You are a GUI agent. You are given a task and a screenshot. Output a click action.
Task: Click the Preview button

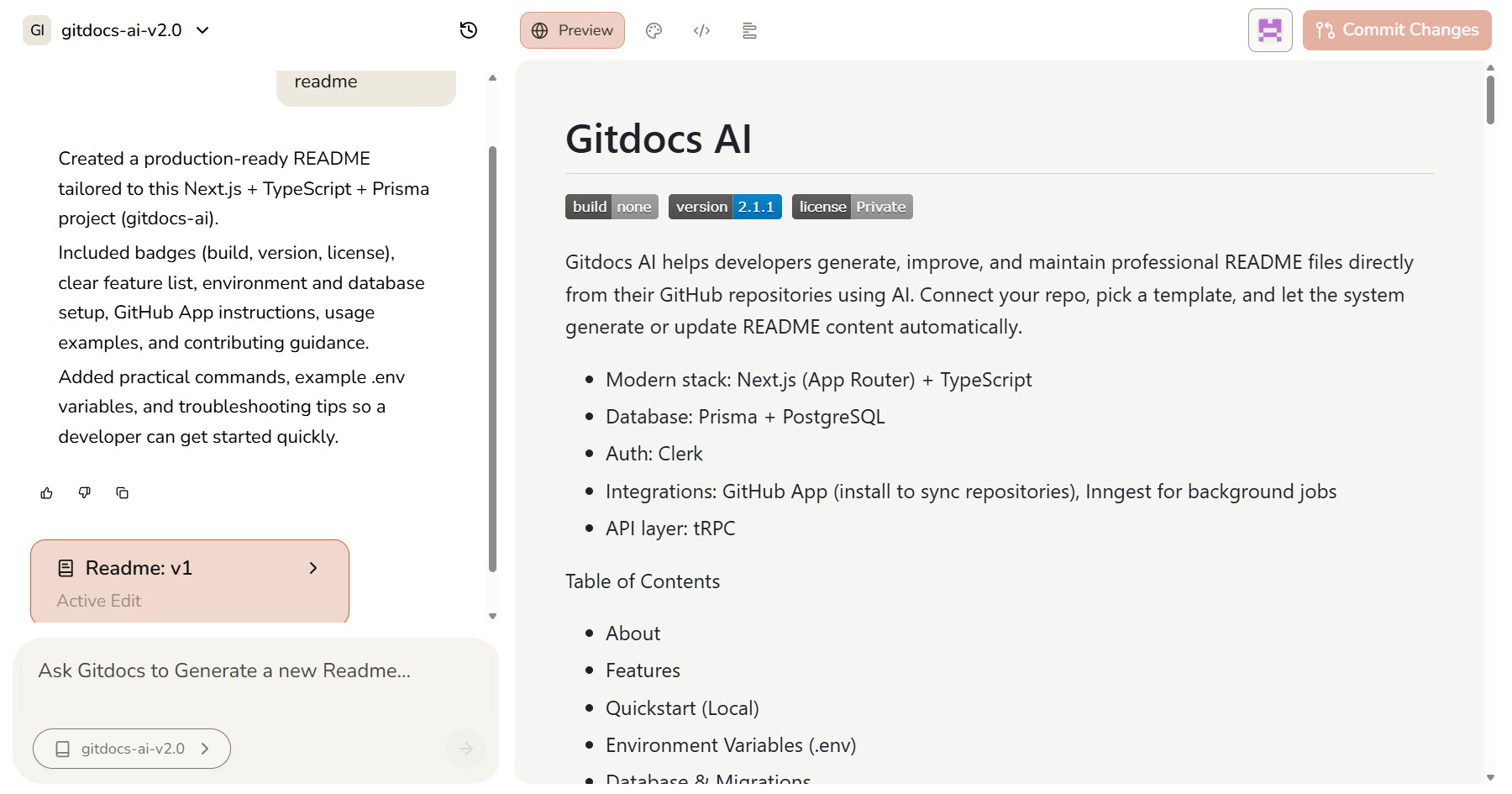(572, 30)
